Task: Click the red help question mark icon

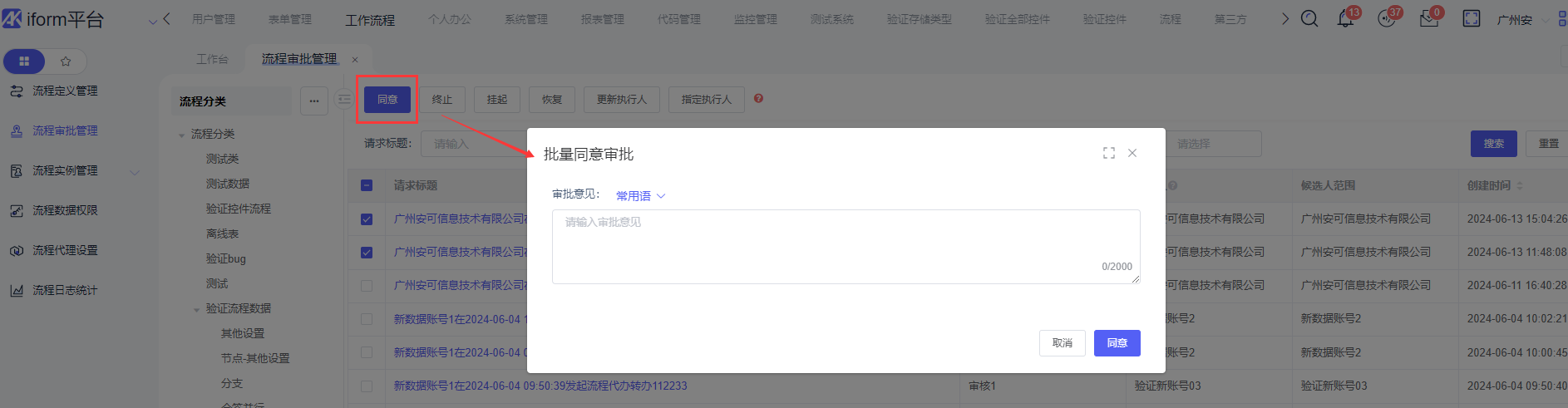Action: [x=758, y=99]
